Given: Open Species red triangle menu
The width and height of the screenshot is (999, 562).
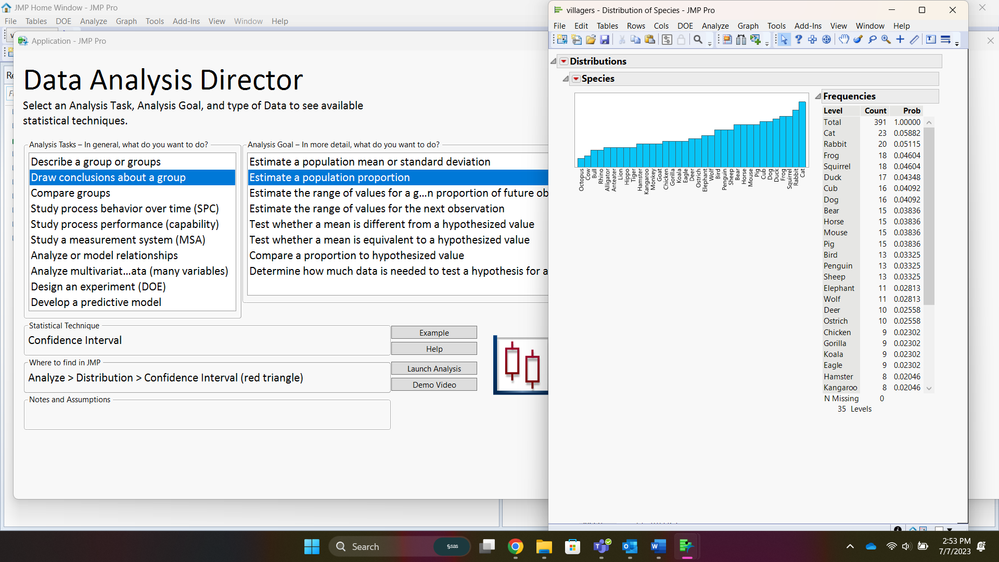Looking at the screenshot, I should (x=576, y=78).
